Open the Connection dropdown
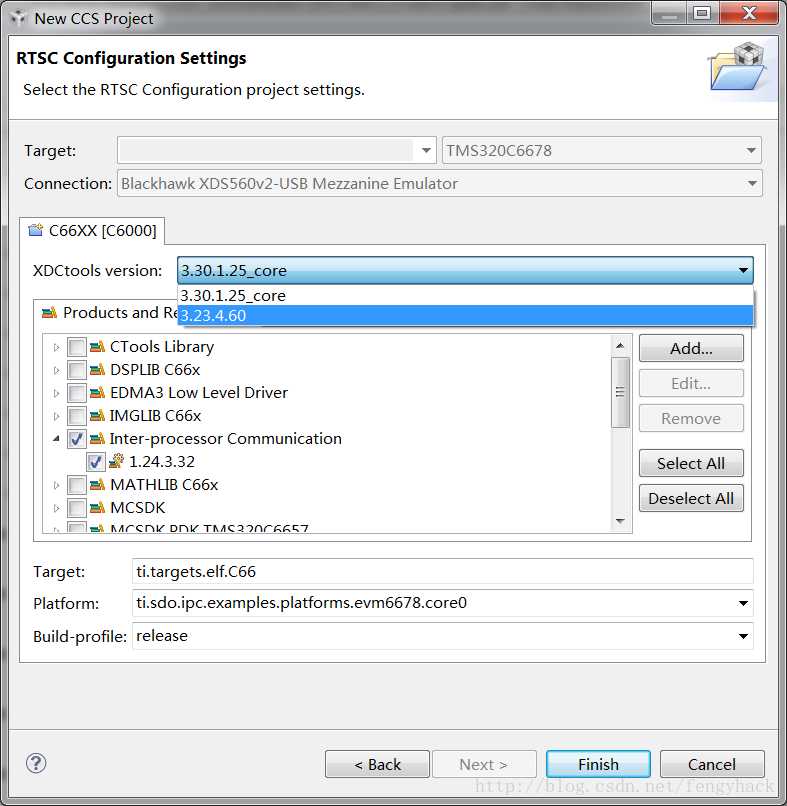Viewport: 787px width, 806px height. (752, 184)
